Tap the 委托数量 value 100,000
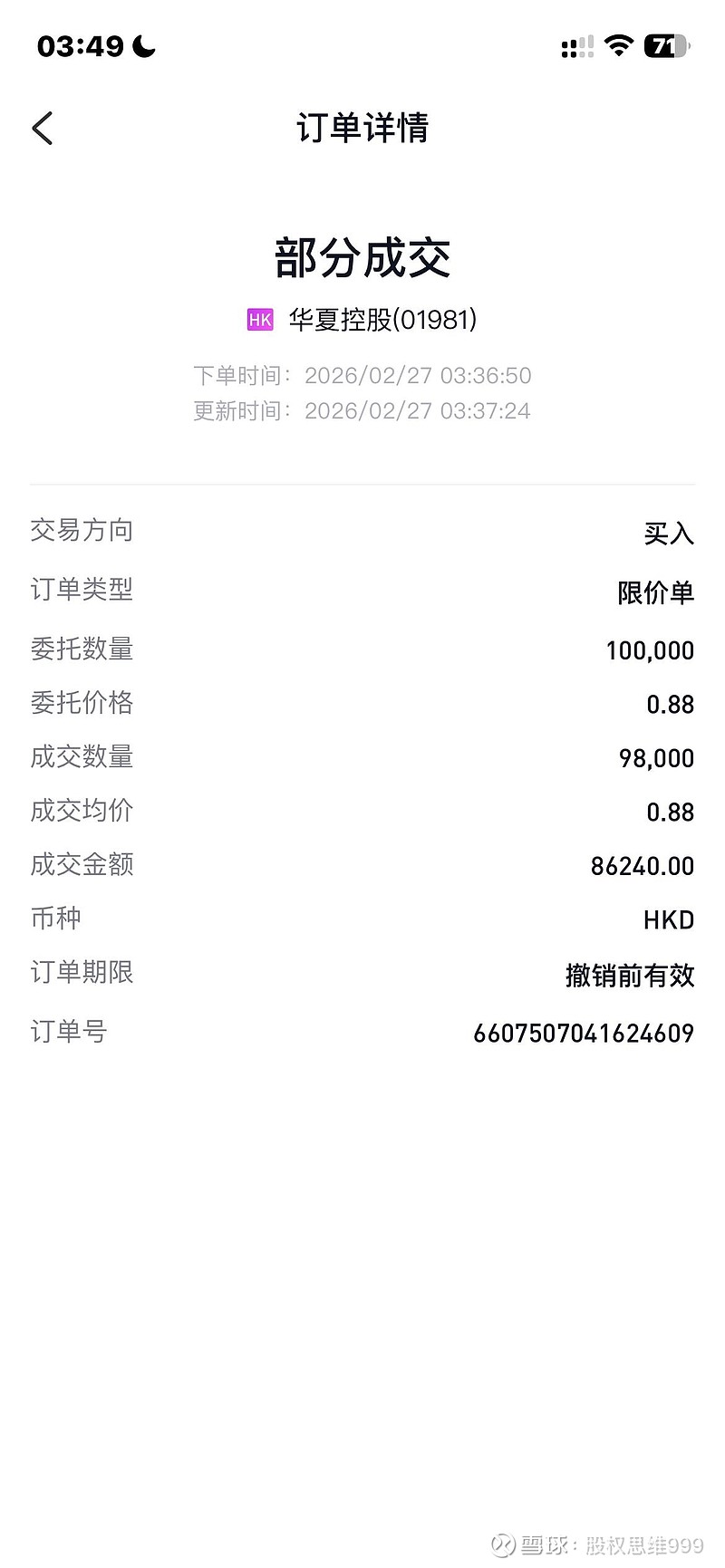Image resolution: width=725 pixels, height=1568 pixels. click(x=650, y=650)
